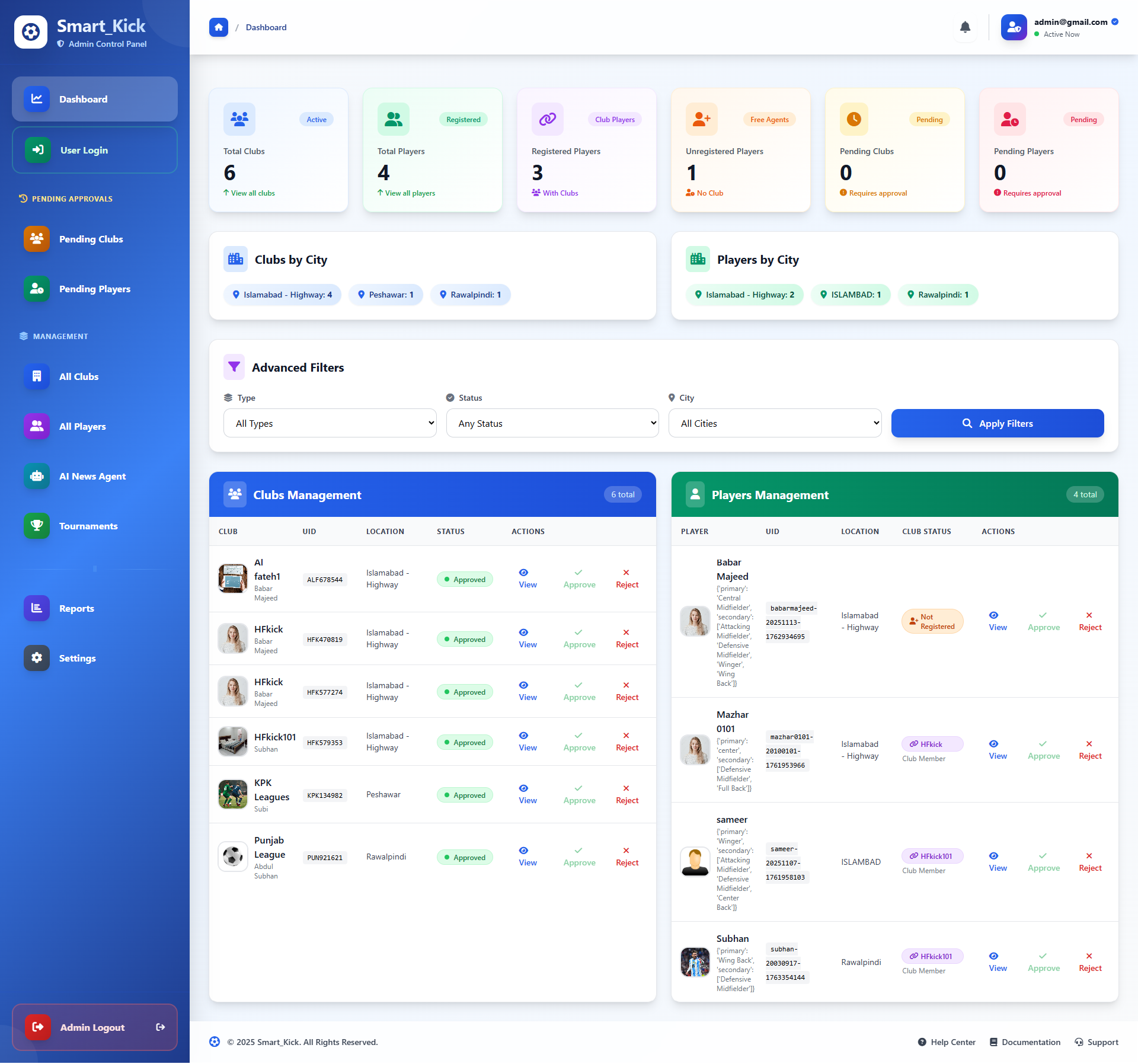Click the Subhan player thumbnail photo
Viewport: 1138px width, 1064px height.
click(x=695, y=962)
